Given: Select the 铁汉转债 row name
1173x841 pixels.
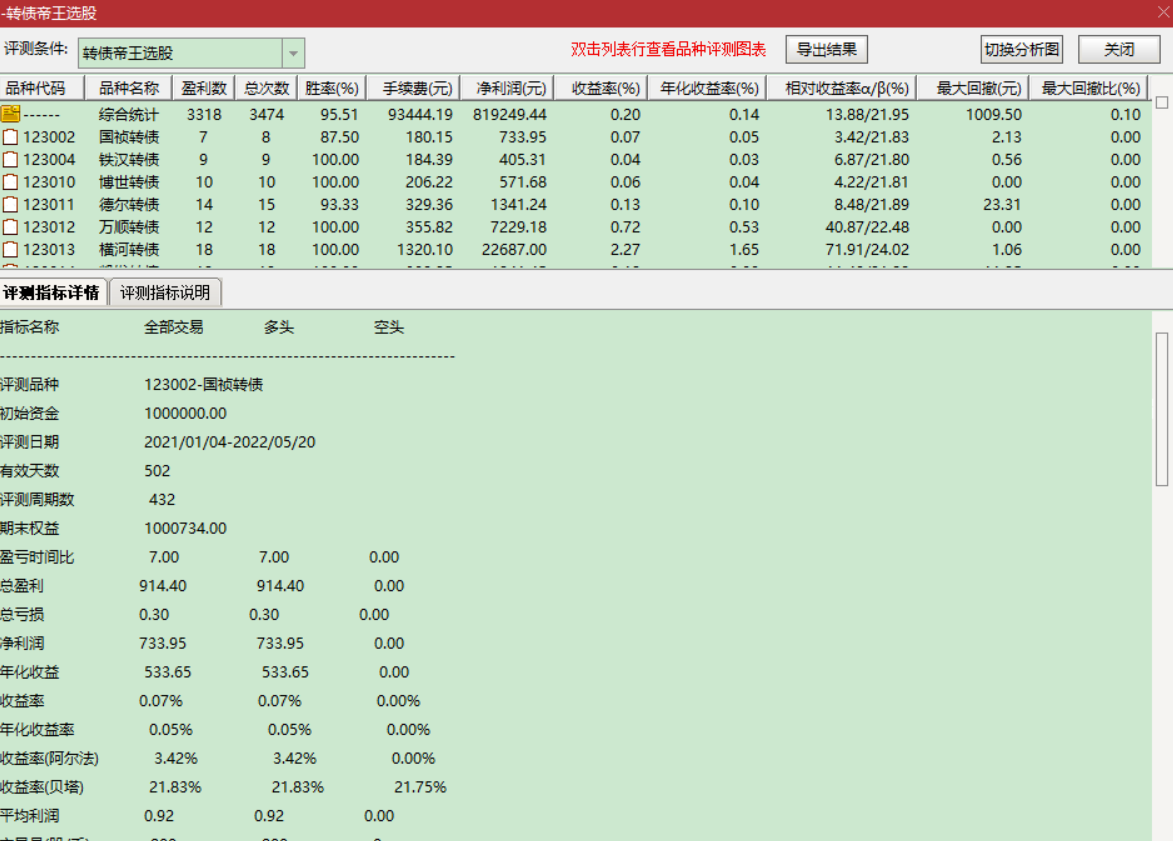Looking at the screenshot, I should (129, 159).
